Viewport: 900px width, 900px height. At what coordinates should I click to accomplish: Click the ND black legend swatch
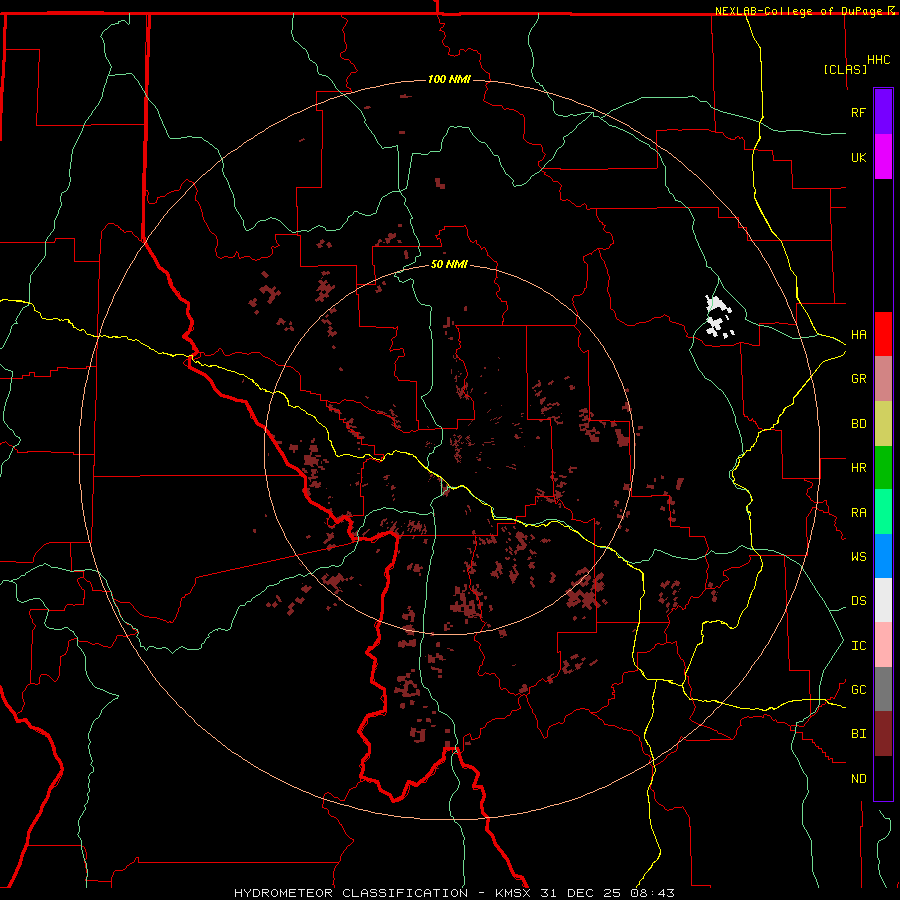[883, 778]
